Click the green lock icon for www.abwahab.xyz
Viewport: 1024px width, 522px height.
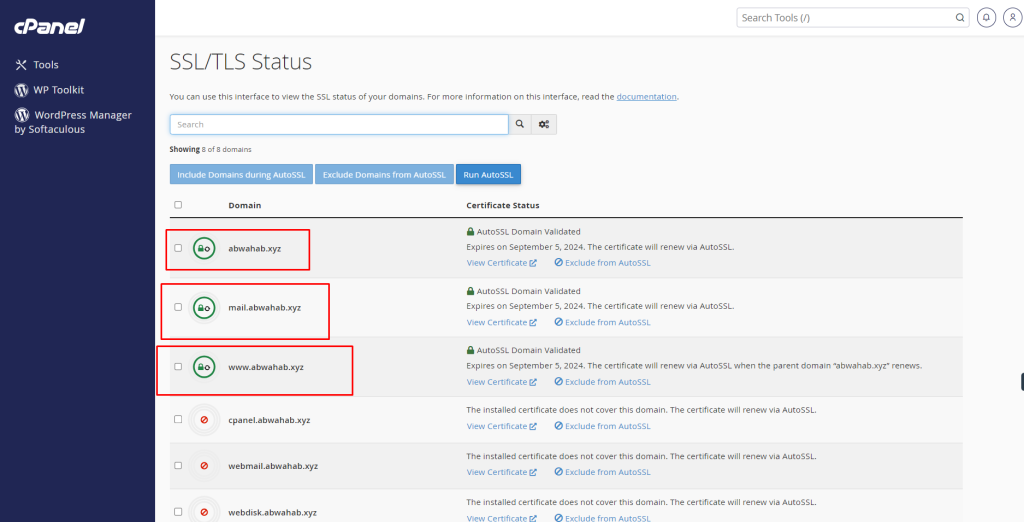pyautogui.click(x=204, y=367)
